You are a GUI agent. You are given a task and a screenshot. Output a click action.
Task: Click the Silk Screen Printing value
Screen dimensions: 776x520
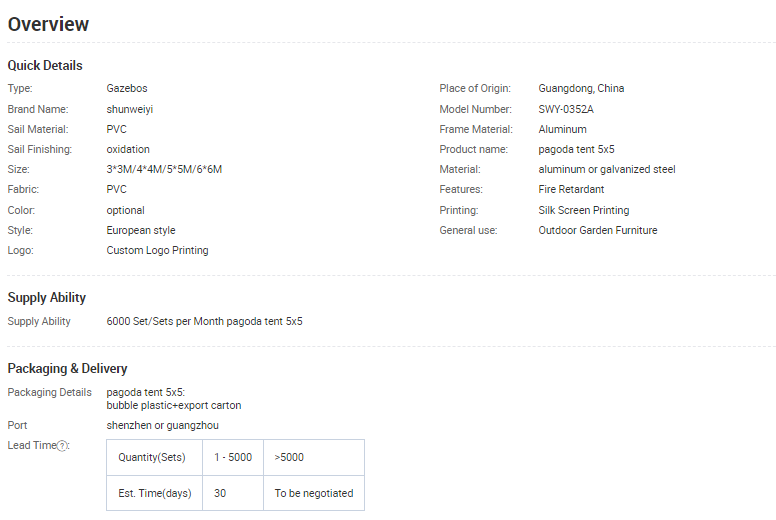[x=584, y=210]
